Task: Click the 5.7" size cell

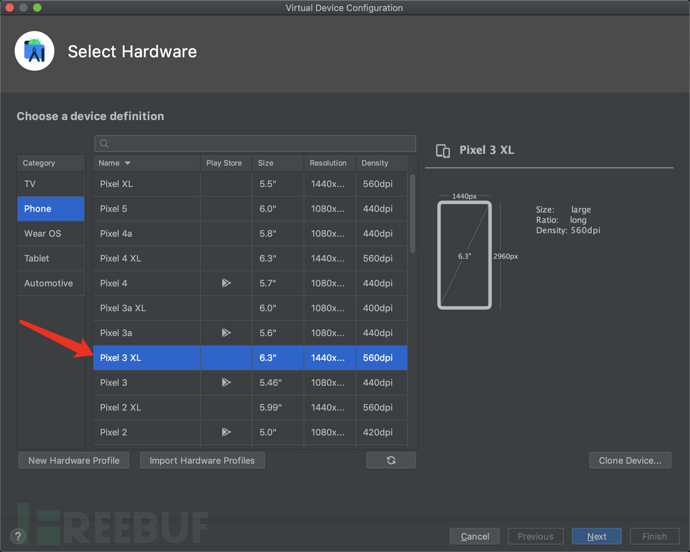Action: click(278, 283)
